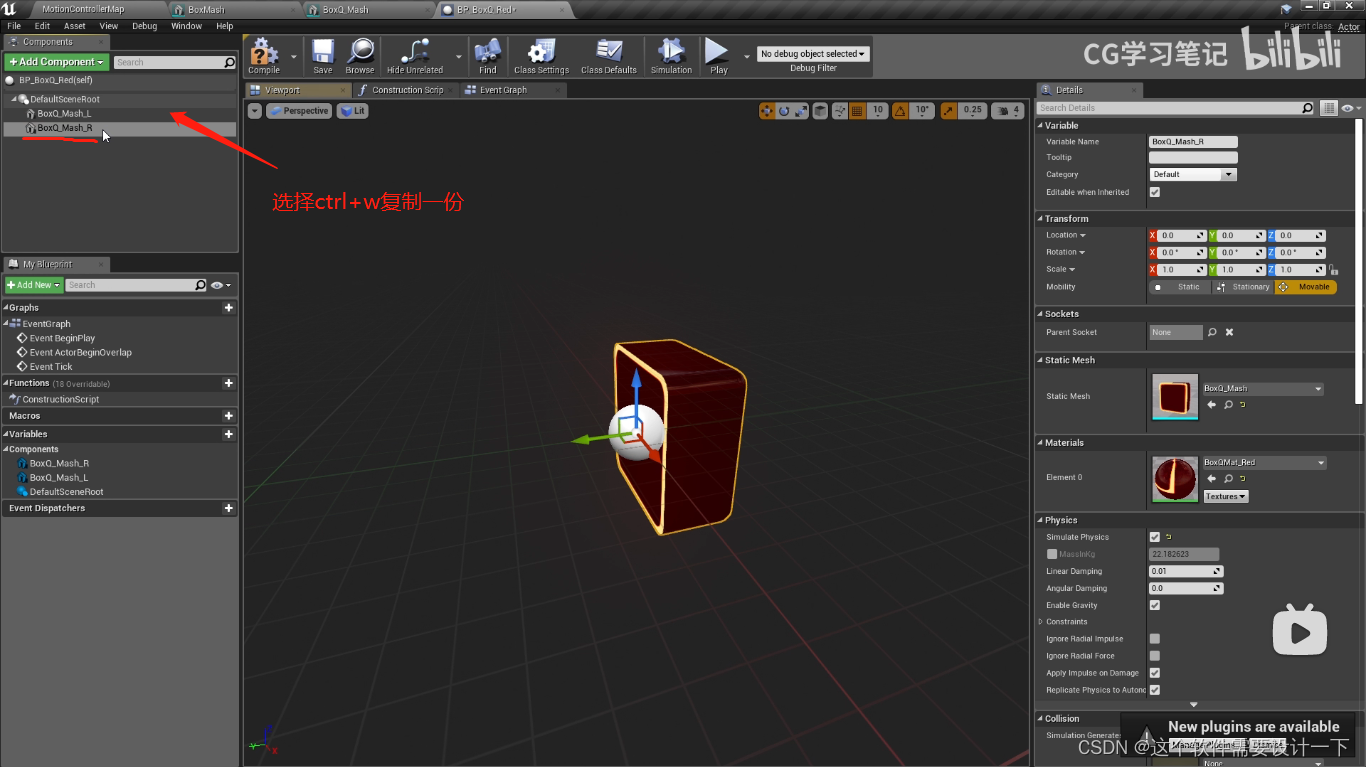Toggle Apply Impulse on Damage checkbox
The width and height of the screenshot is (1366, 767).
[x=1155, y=673]
